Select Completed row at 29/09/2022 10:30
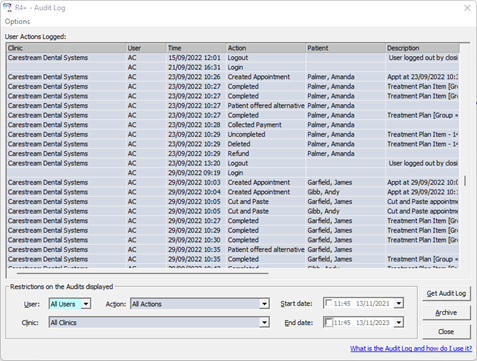This screenshot has height=361, width=477. 233,240
